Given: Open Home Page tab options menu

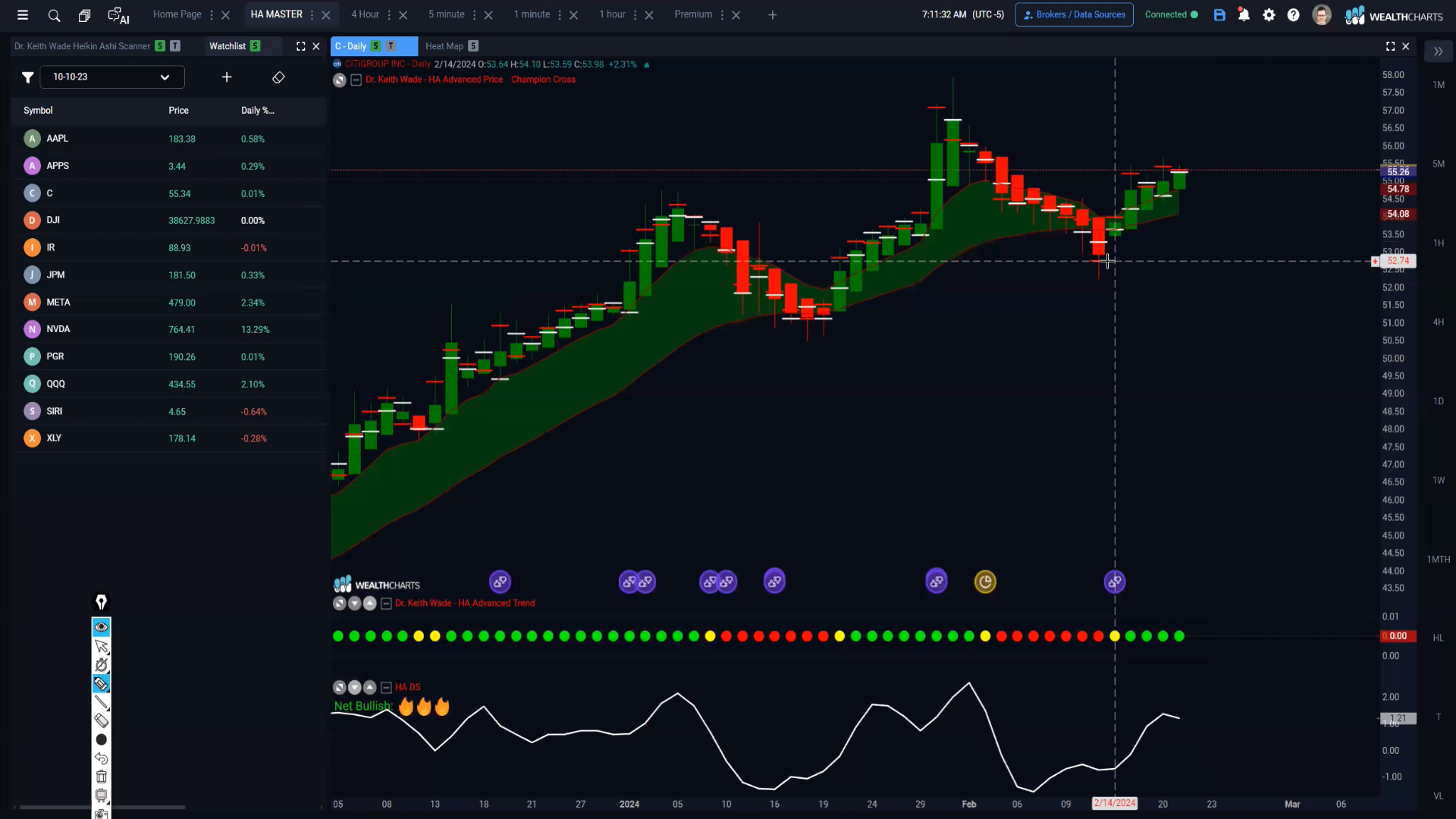Looking at the screenshot, I should [x=212, y=15].
